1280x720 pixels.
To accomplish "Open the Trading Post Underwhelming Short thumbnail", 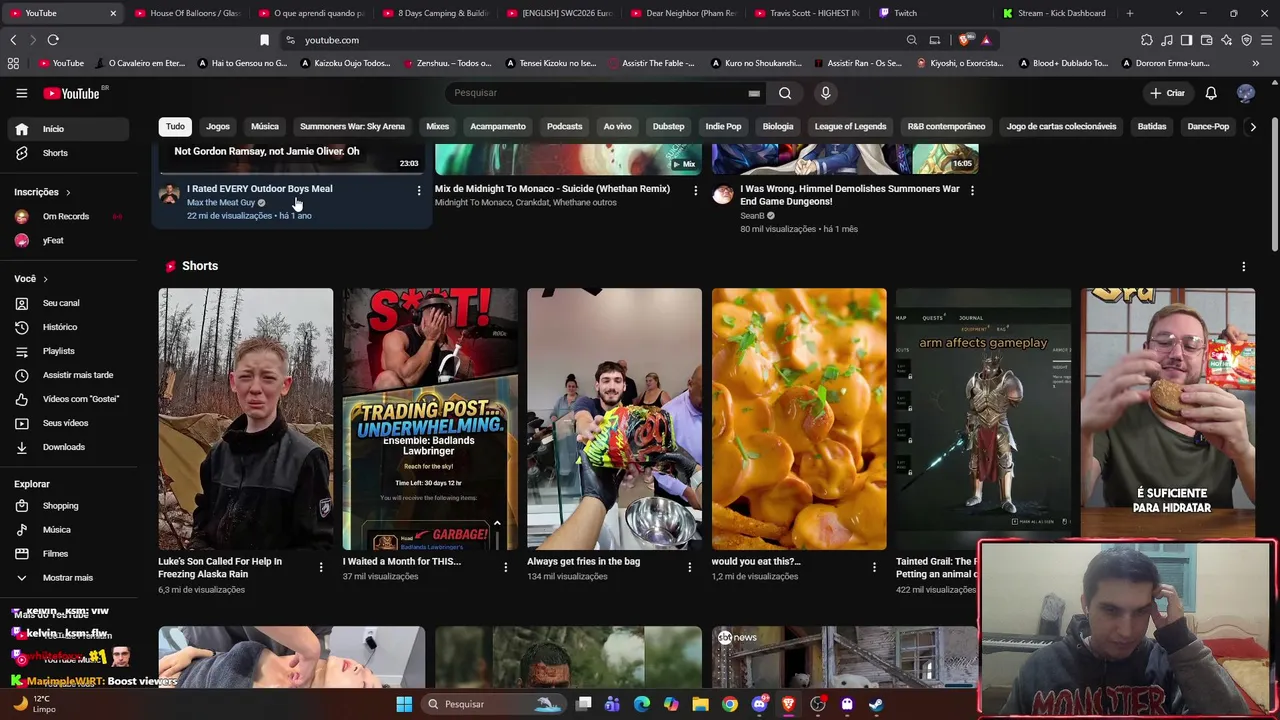I will tap(430, 419).
